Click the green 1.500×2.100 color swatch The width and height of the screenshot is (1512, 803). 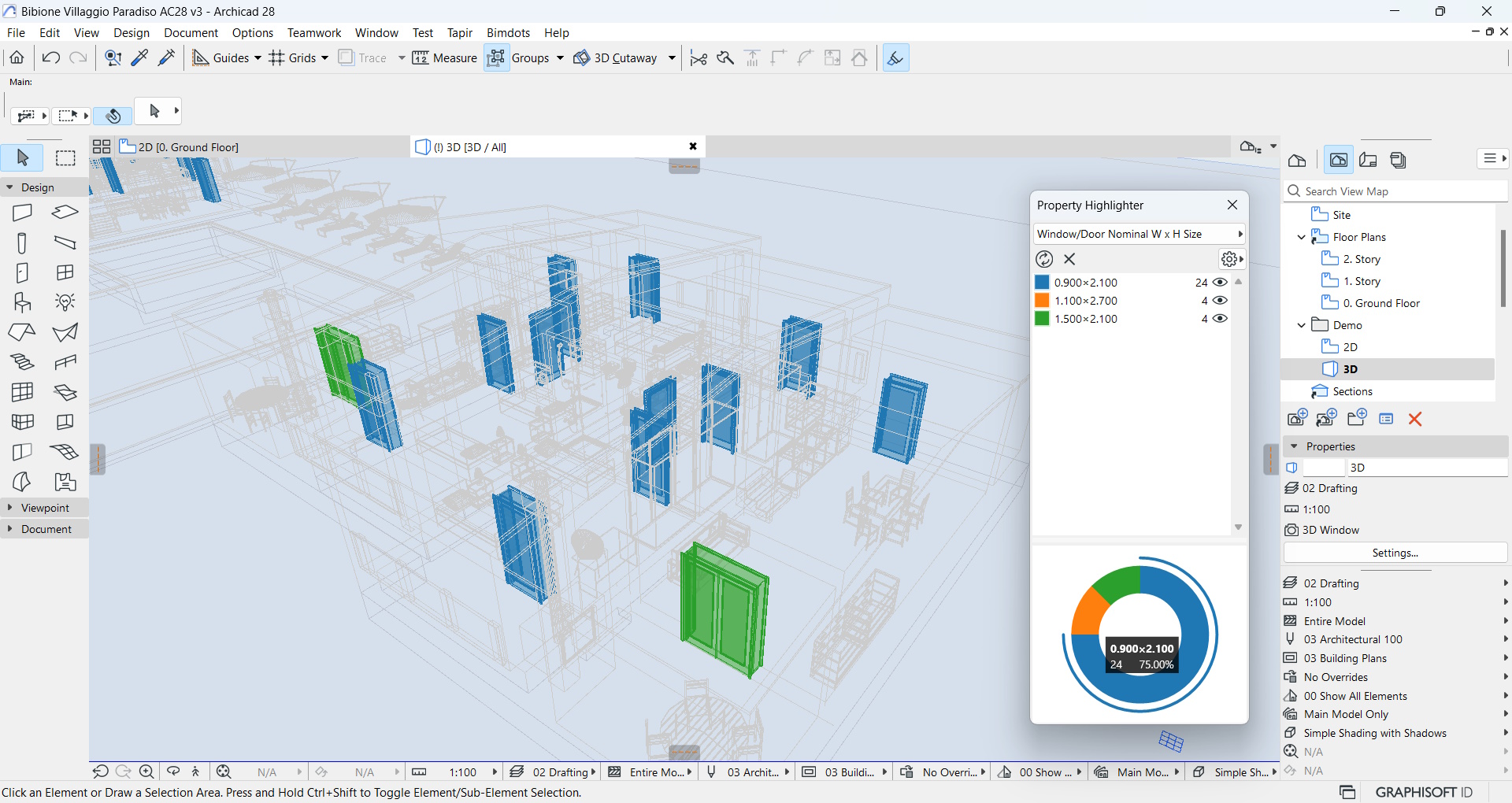pyautogui.click(x=1042, y=319)
